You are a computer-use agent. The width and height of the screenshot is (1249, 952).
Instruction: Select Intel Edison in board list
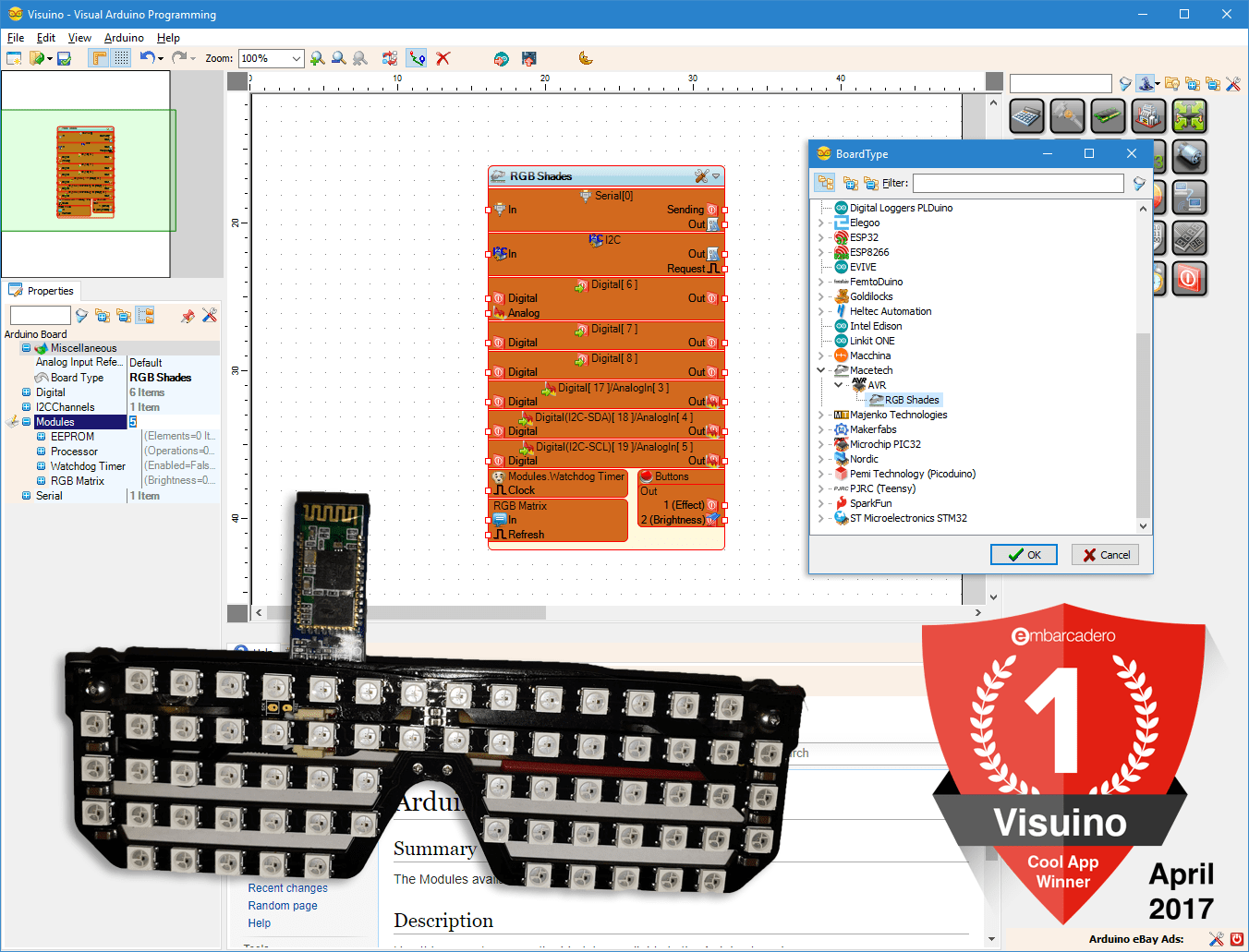(x=876, y=326)
